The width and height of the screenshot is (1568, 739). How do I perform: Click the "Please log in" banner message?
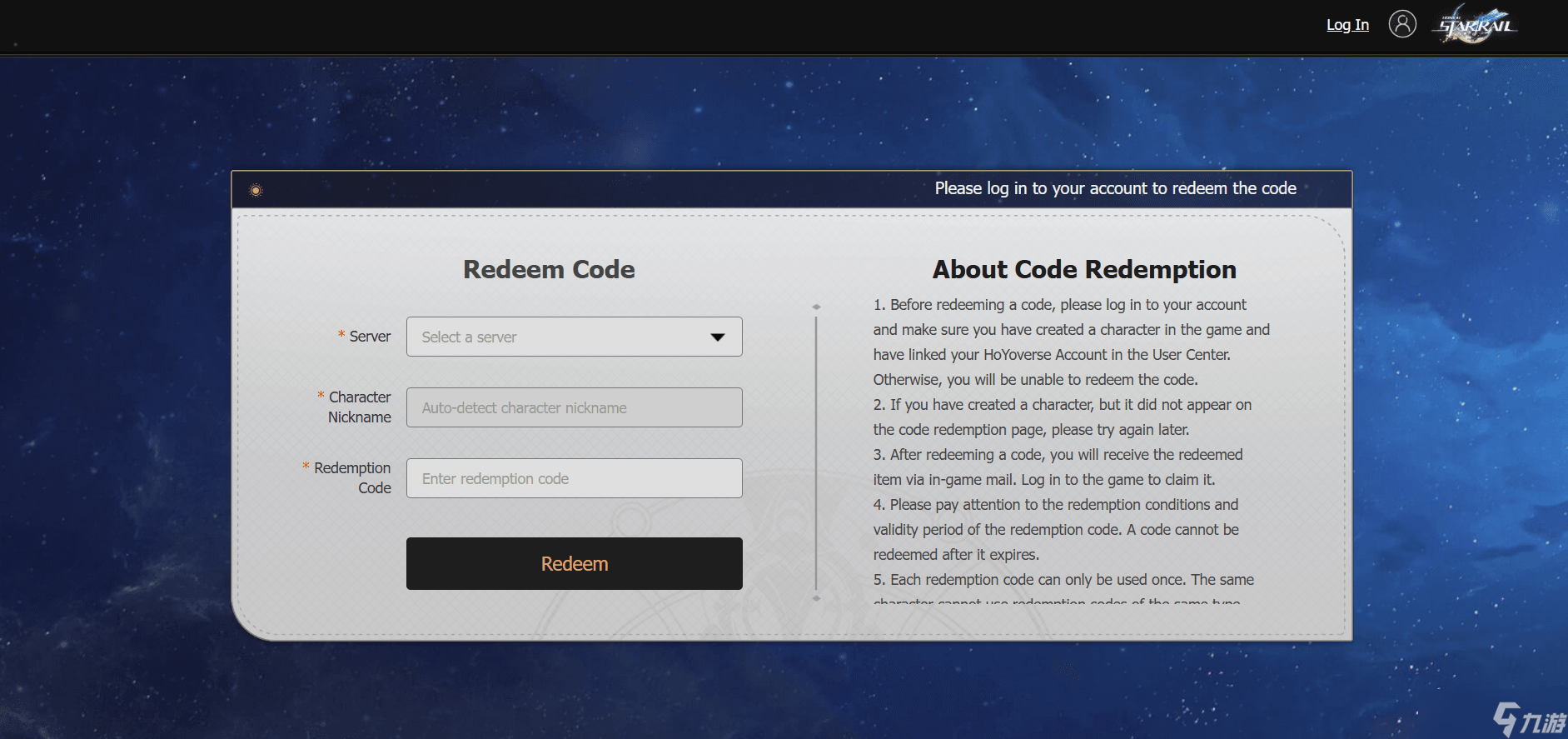coord(1115,189)
